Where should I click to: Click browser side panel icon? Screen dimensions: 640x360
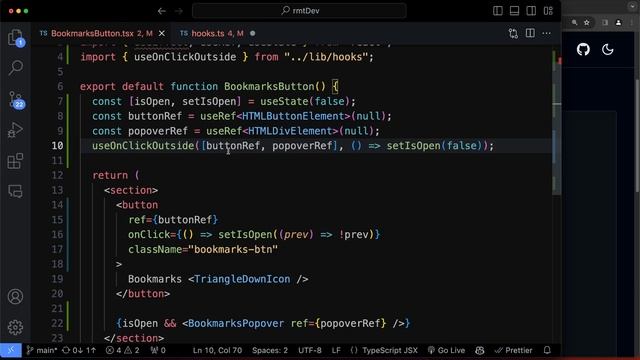tap(605, 22)
